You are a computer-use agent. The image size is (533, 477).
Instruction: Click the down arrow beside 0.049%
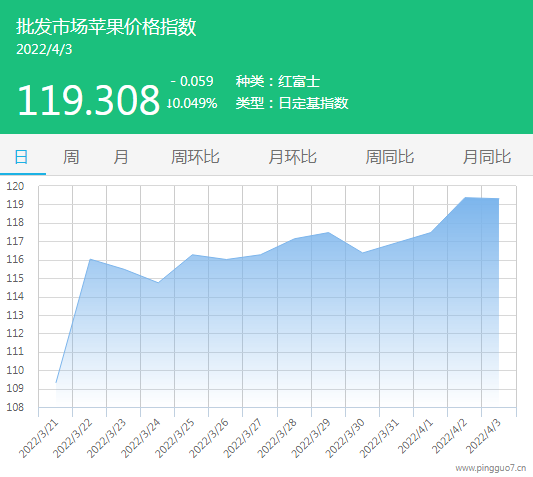tap(169, 103)
